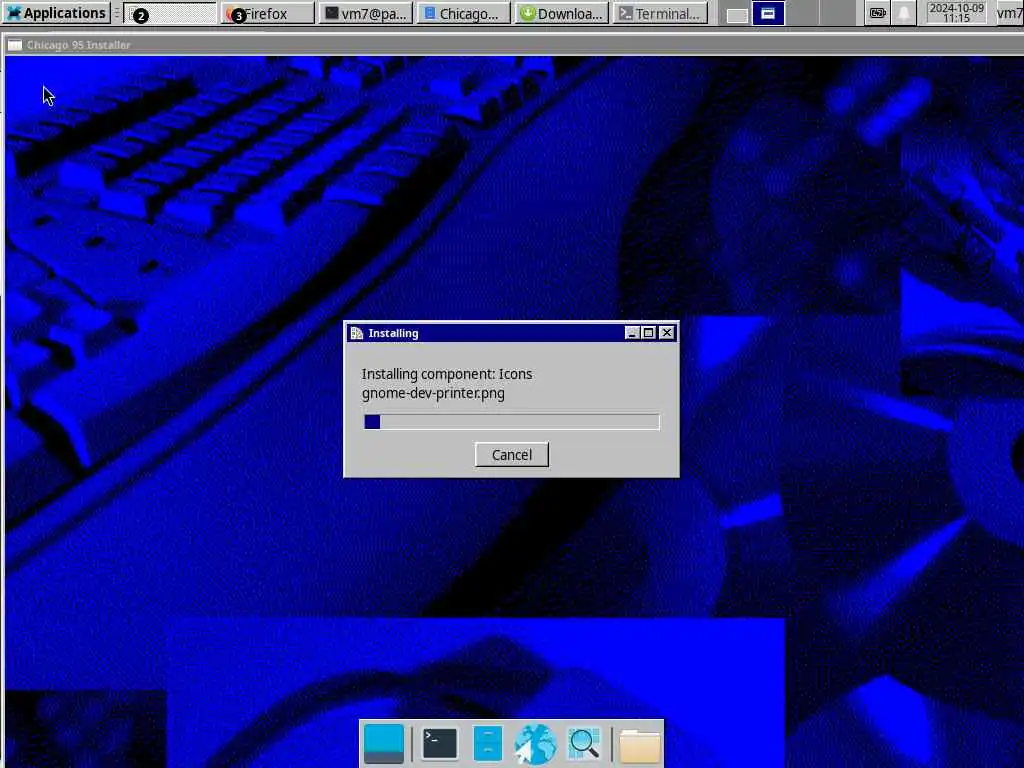Switch to the vm7@pa... terminal taskbar entry

pos(366,13)
